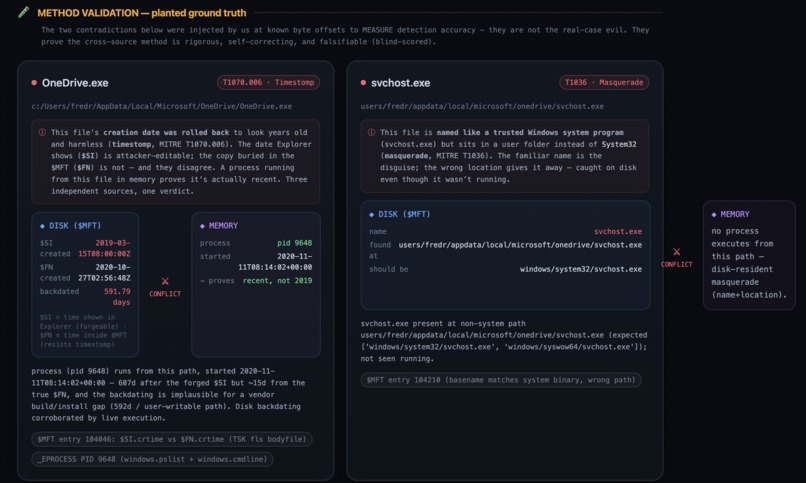Click the '$SI = time shown in Explorer' footnote

(83, 331)
